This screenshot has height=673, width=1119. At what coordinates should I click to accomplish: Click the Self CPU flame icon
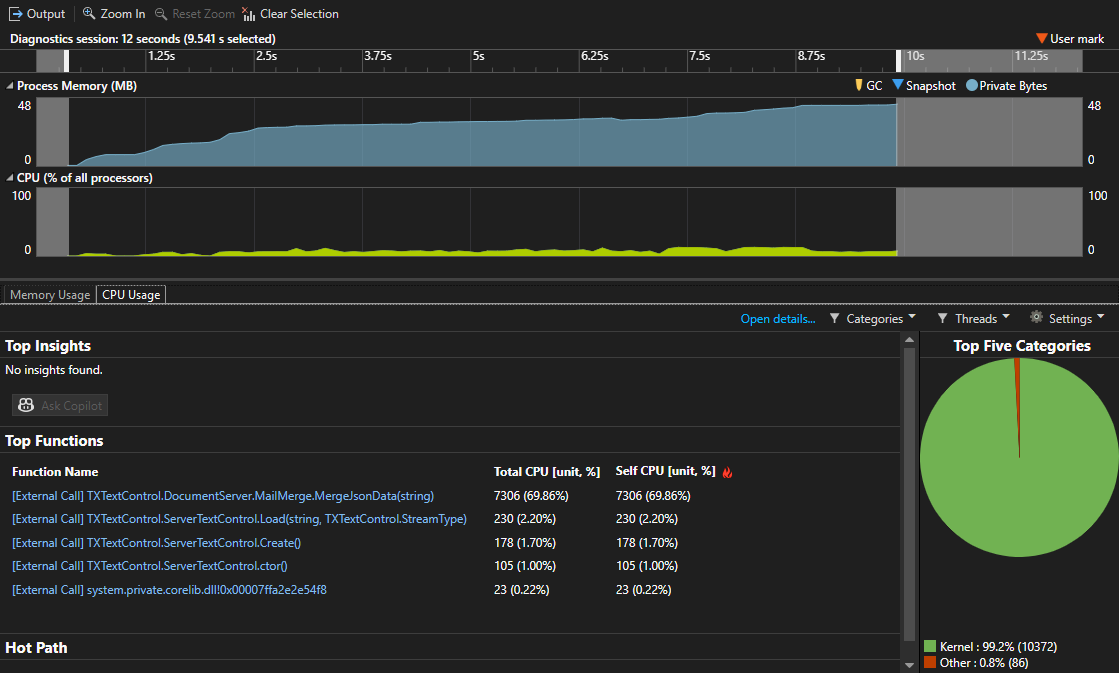[727, 472]
